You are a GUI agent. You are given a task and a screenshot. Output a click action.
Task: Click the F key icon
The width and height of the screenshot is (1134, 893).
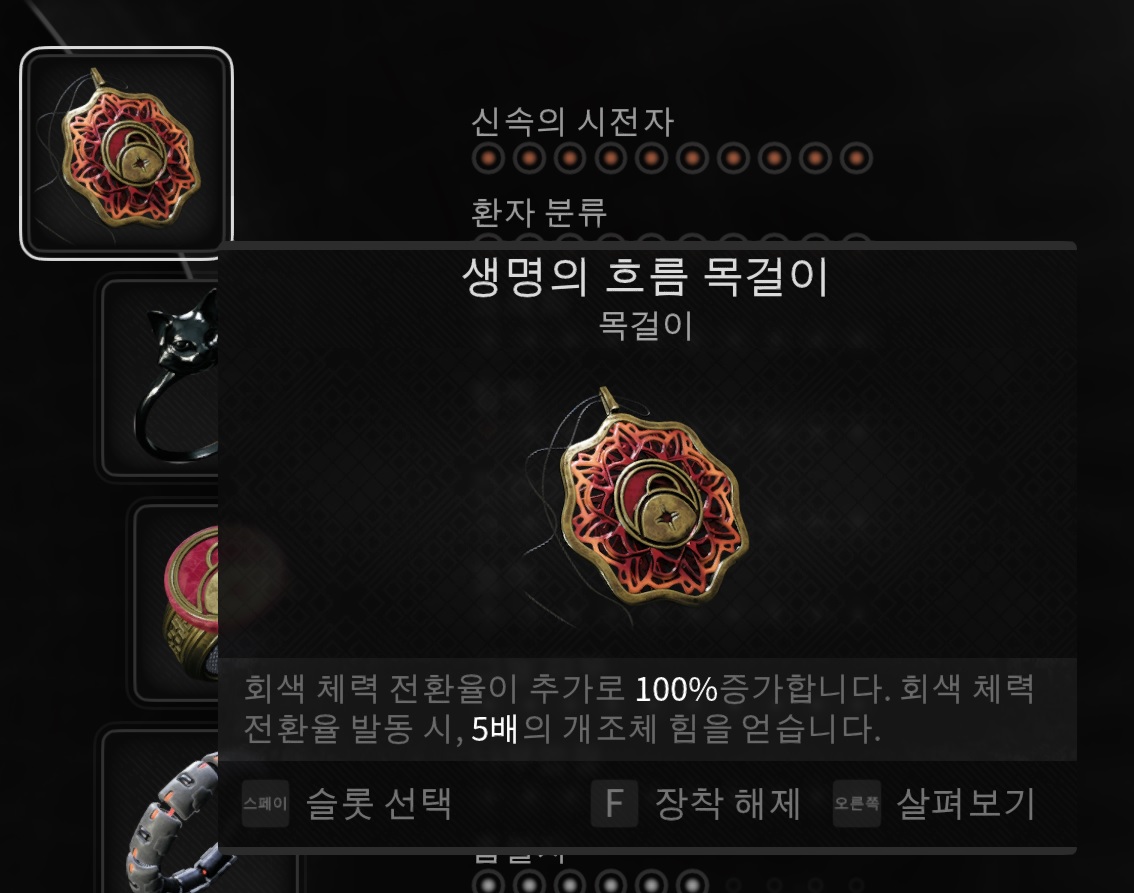(614, 803)
